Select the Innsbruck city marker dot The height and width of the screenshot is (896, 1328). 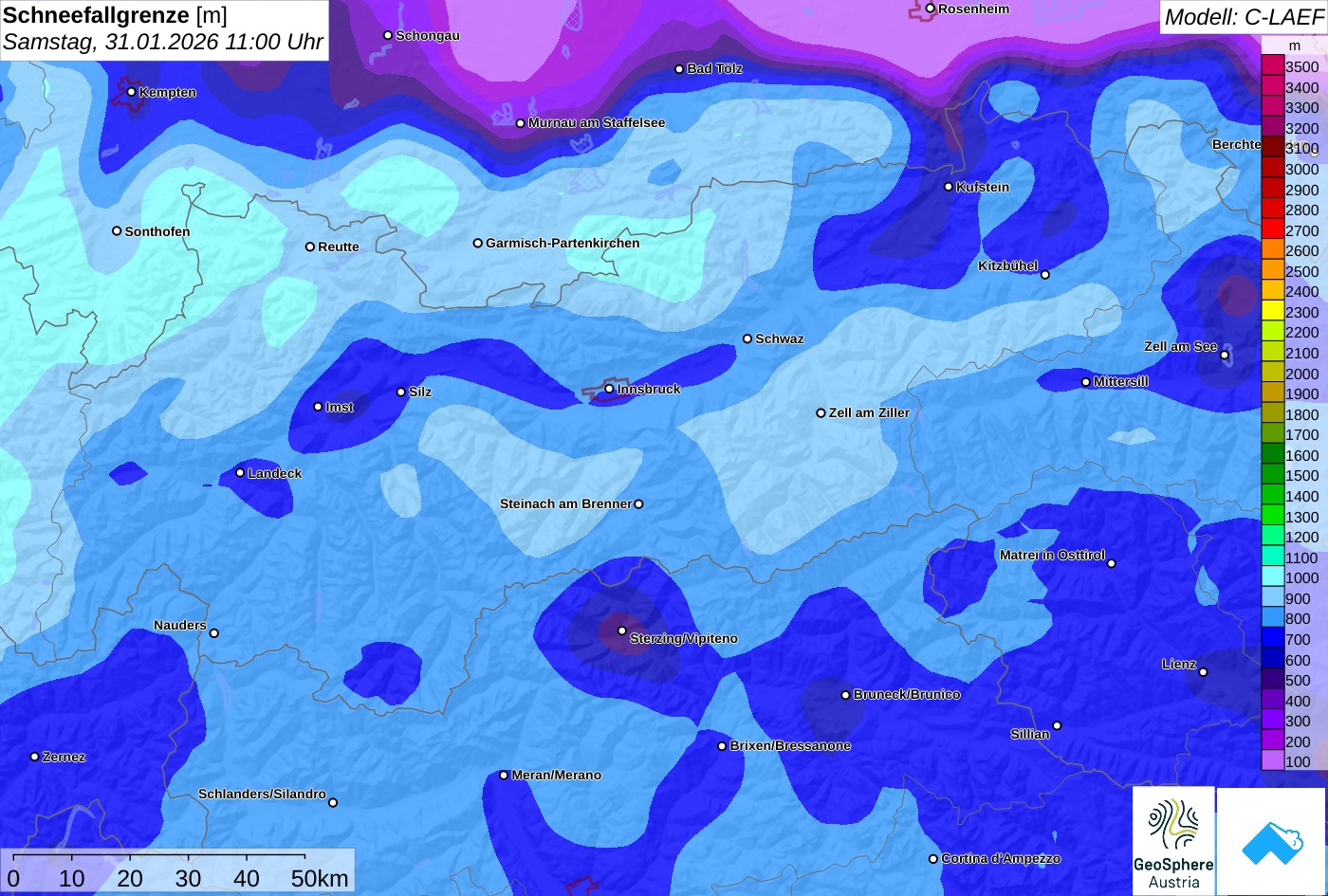coord(610,389)
